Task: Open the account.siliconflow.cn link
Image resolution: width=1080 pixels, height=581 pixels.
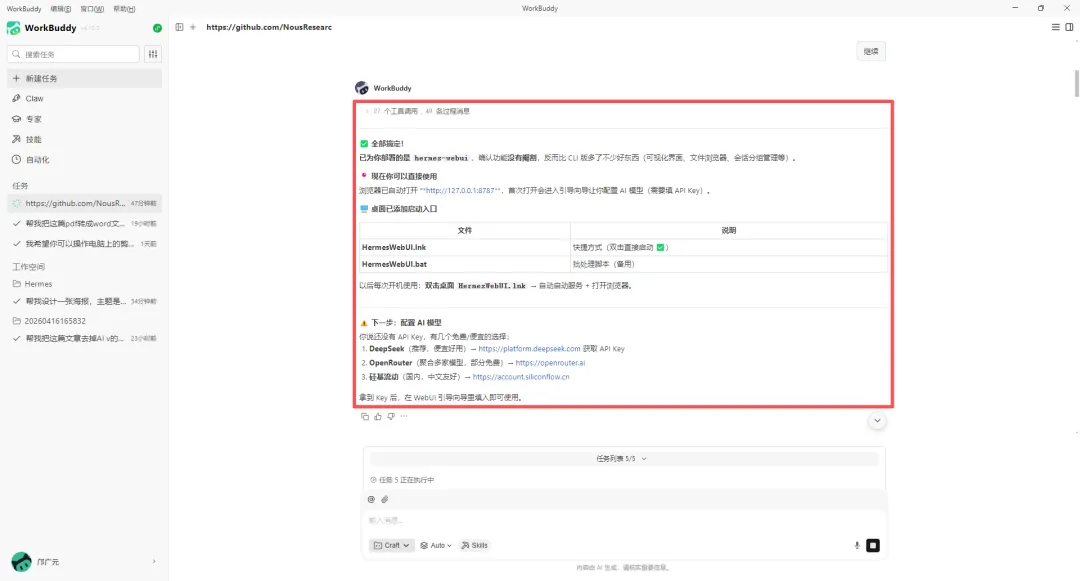Action: pos(521,377)
